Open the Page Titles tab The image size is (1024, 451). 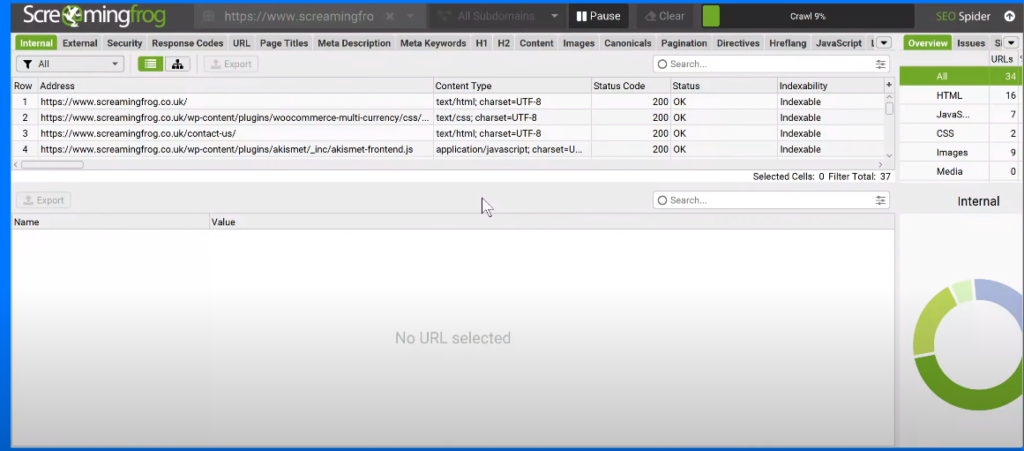point(284,43)
